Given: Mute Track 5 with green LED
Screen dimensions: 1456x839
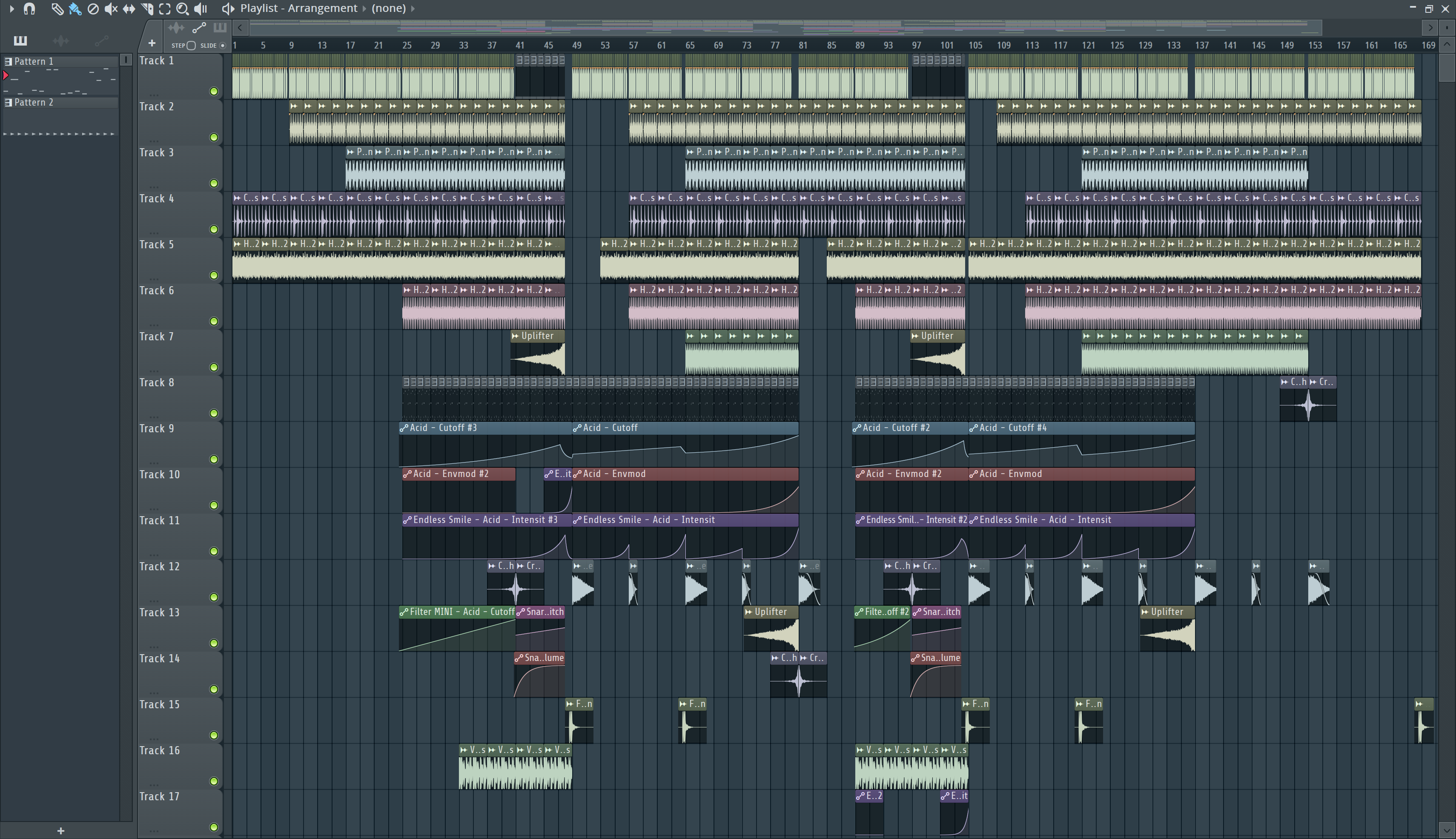Looking at the screenshot, I should click(214, 276).
